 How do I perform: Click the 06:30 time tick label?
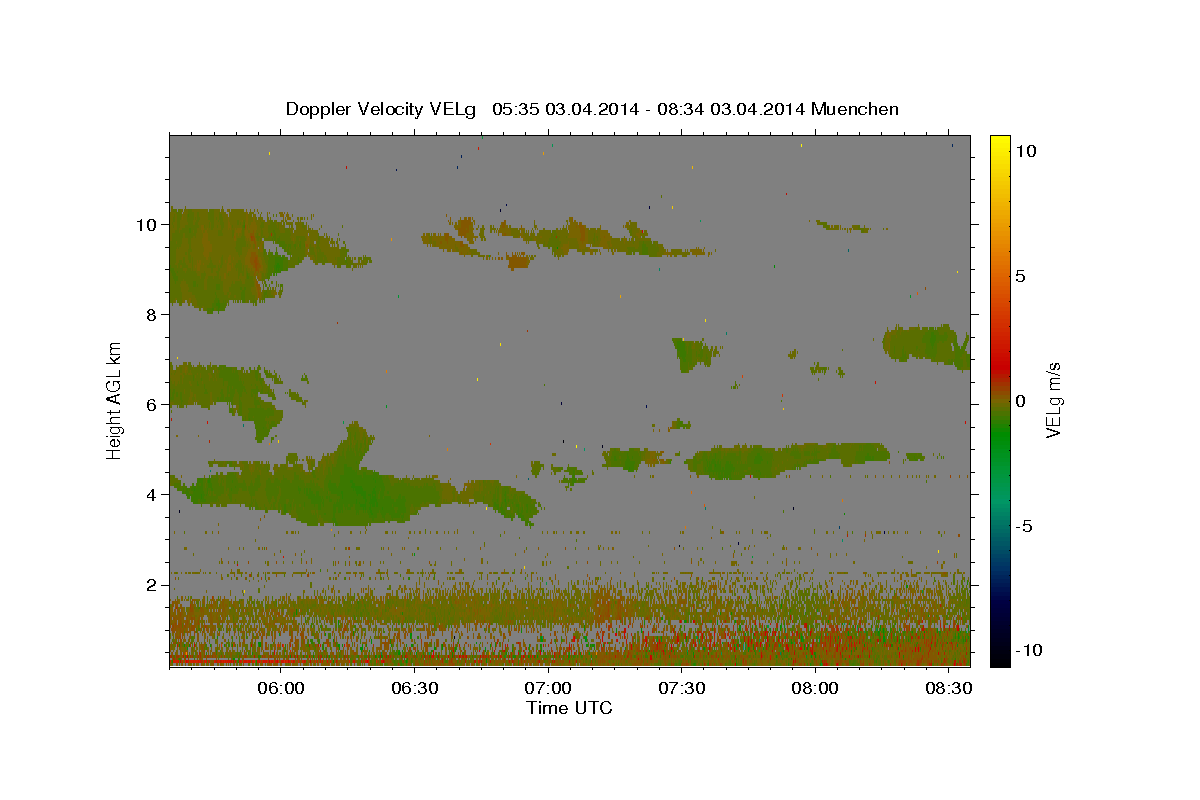pos(414,688)
